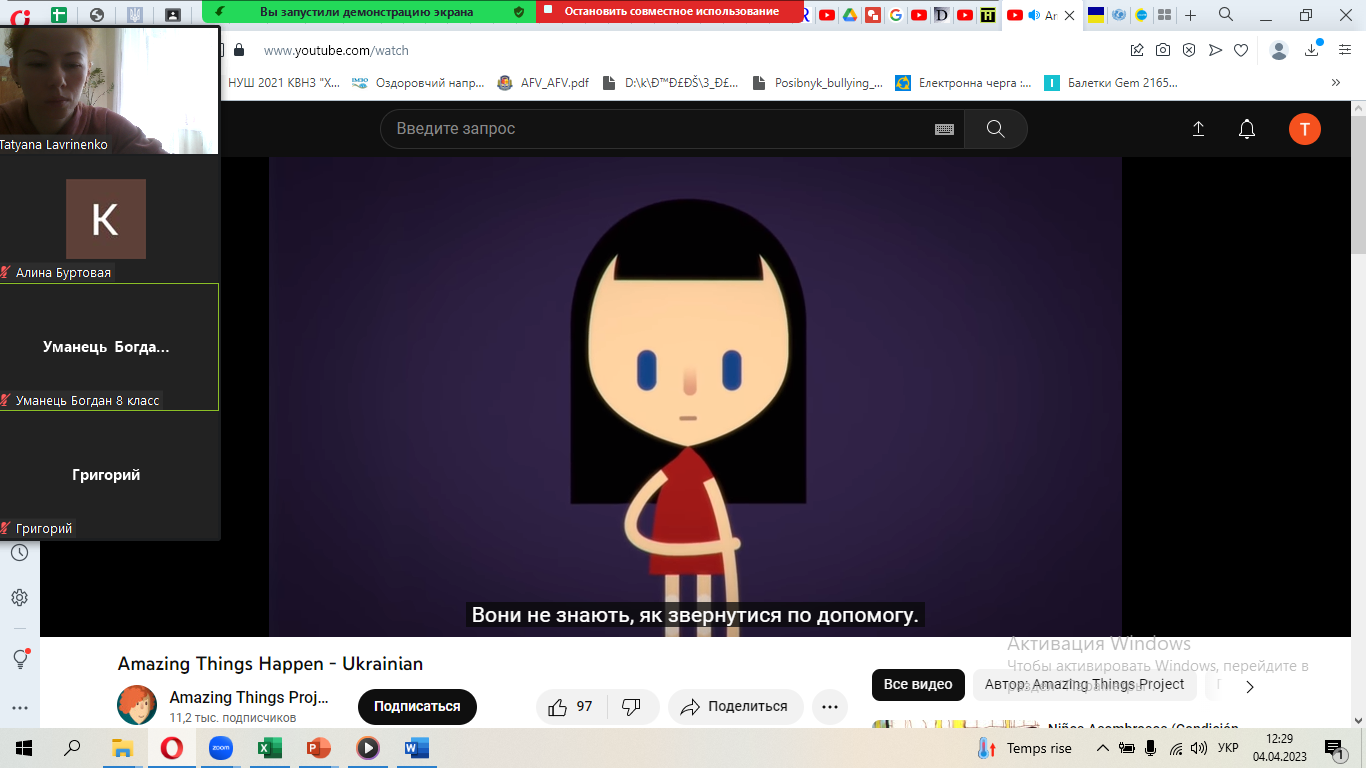This screenshot has height=768, width=1366.
Task: Show next chips with right arrow
Action: 1249,687
